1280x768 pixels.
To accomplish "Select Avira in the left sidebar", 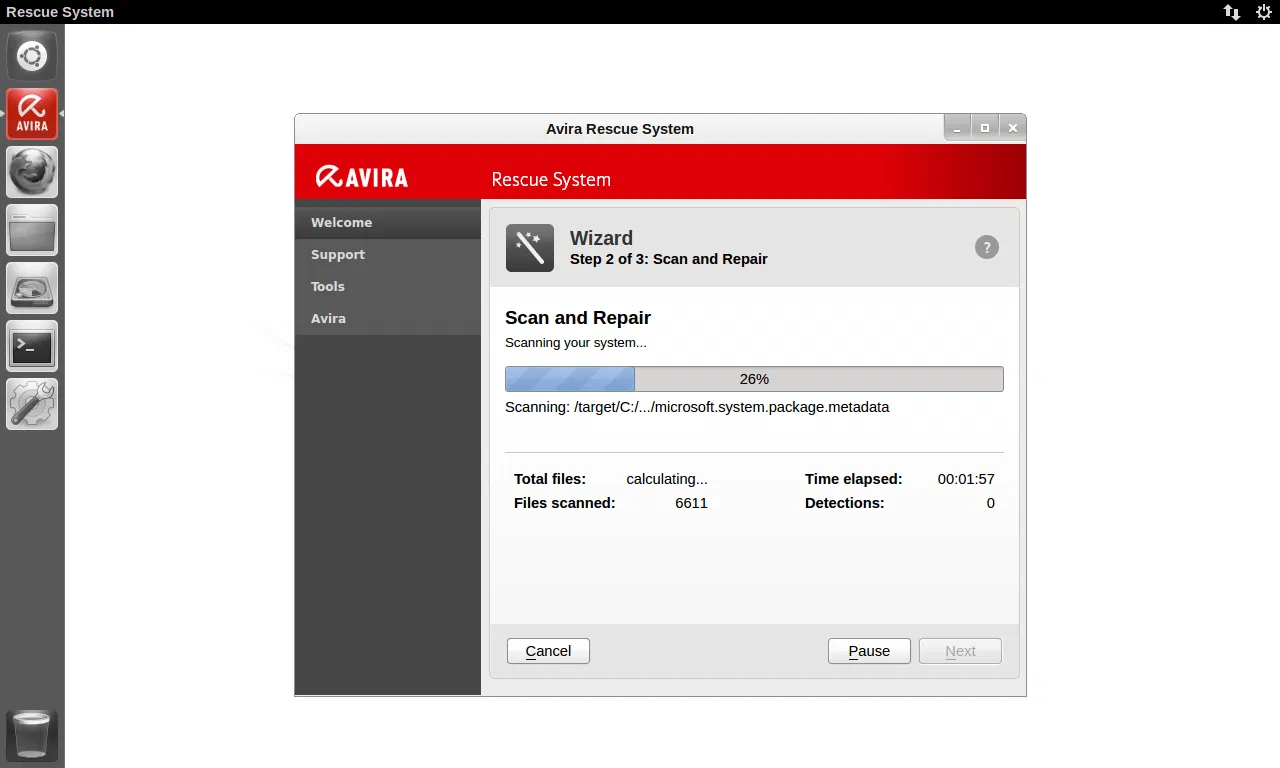I will pos(328,318).
